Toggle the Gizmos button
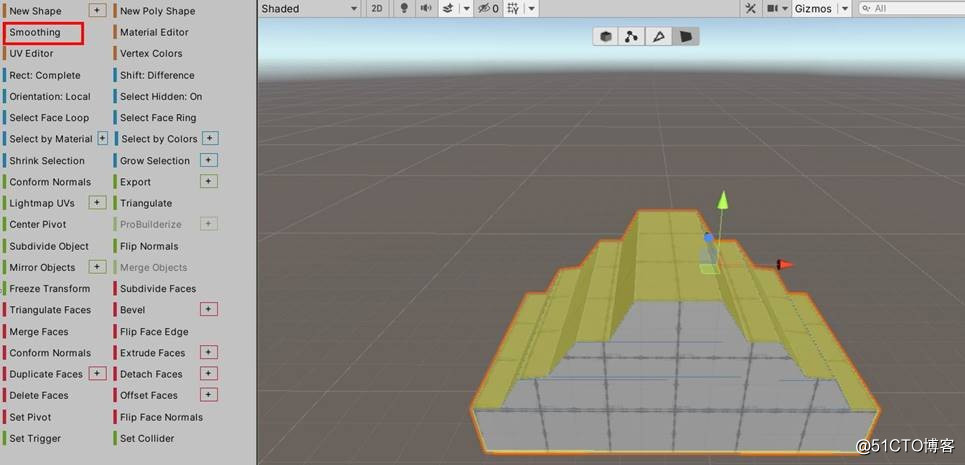The height and width of the screenshot is (465, 965). click(x=814, y=9)
